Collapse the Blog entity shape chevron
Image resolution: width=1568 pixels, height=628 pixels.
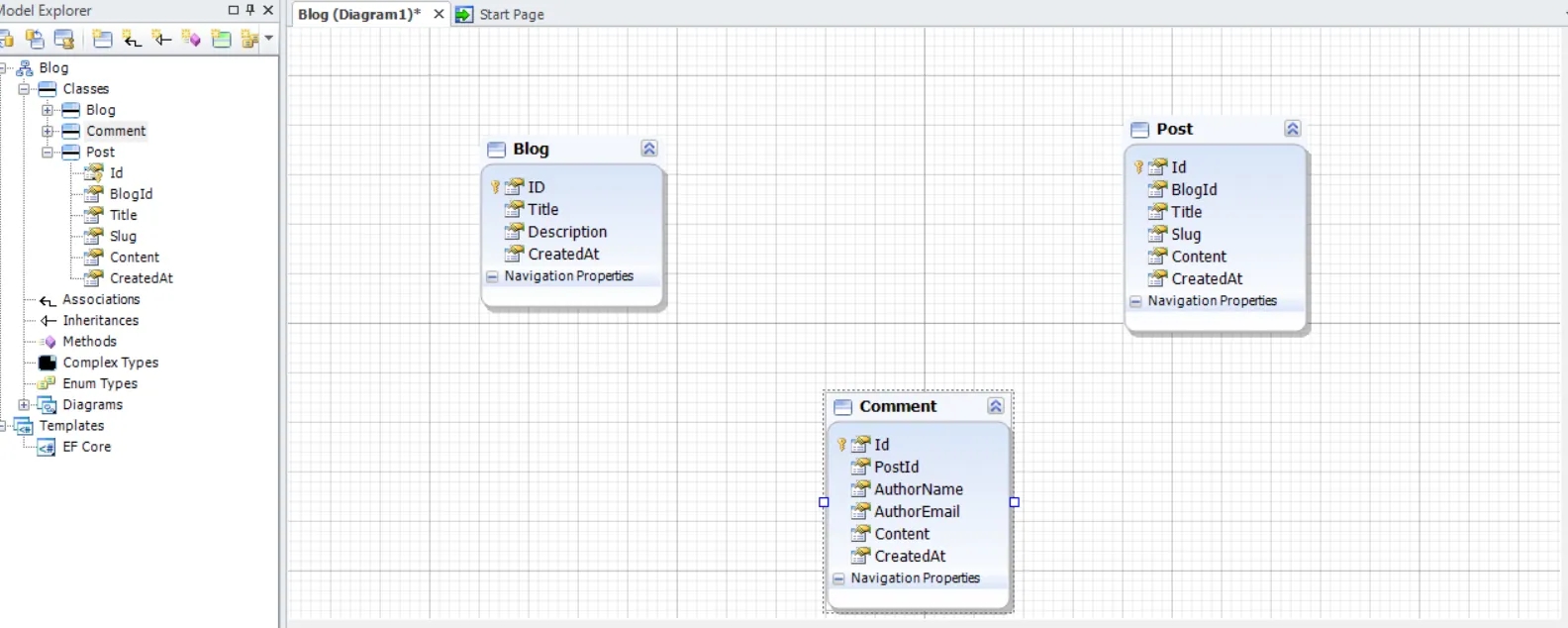649,149
